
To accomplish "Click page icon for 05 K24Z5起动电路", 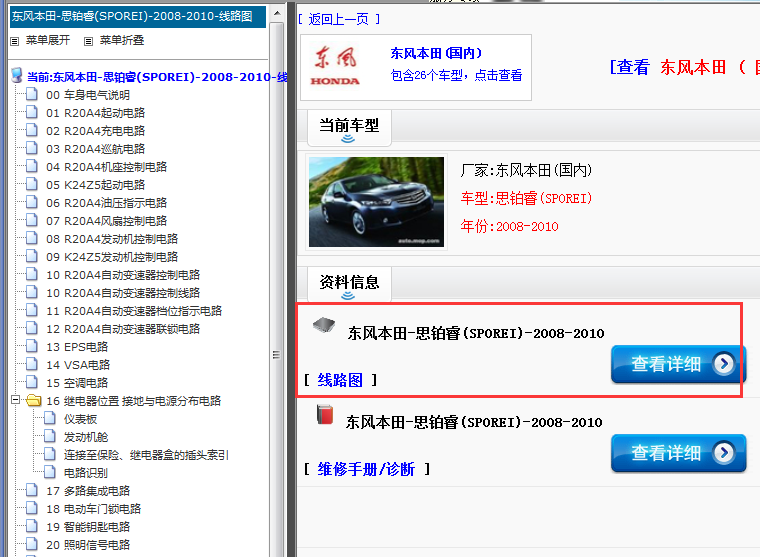I will click(x=32, y=184).
